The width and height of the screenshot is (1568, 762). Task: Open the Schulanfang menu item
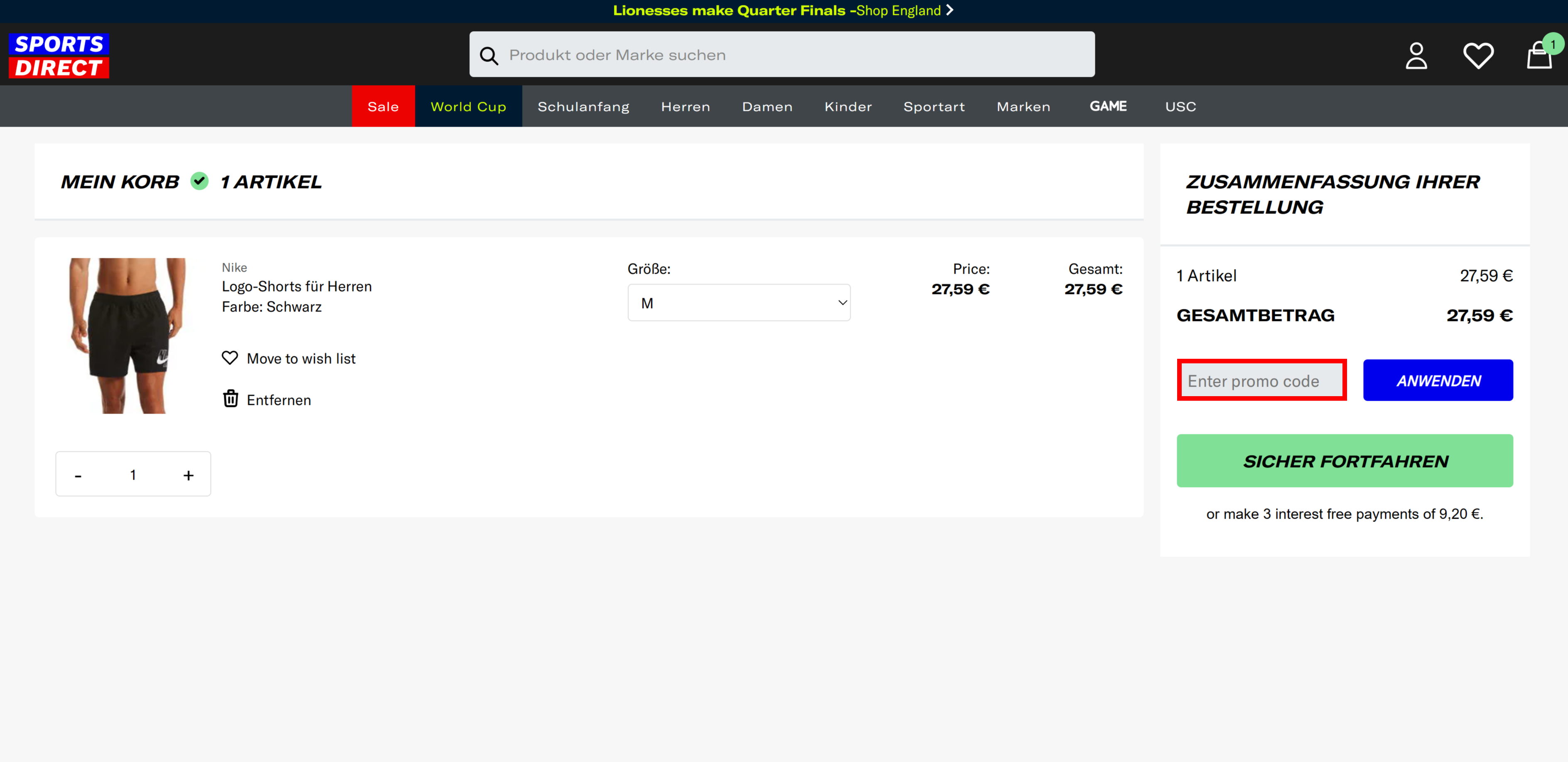click(583, 106)
